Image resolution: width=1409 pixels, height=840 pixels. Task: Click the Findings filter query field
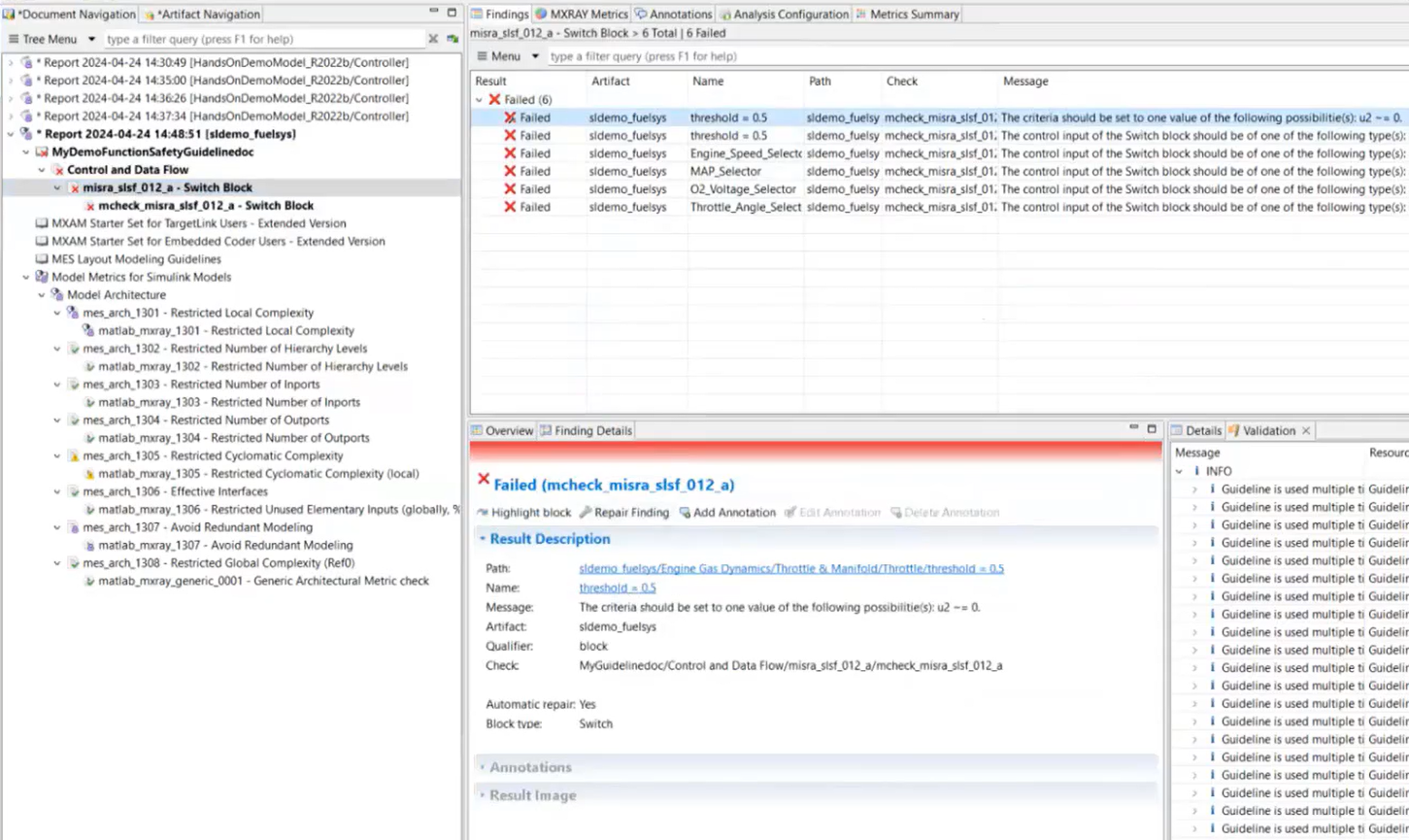click(x=976, y=56)
